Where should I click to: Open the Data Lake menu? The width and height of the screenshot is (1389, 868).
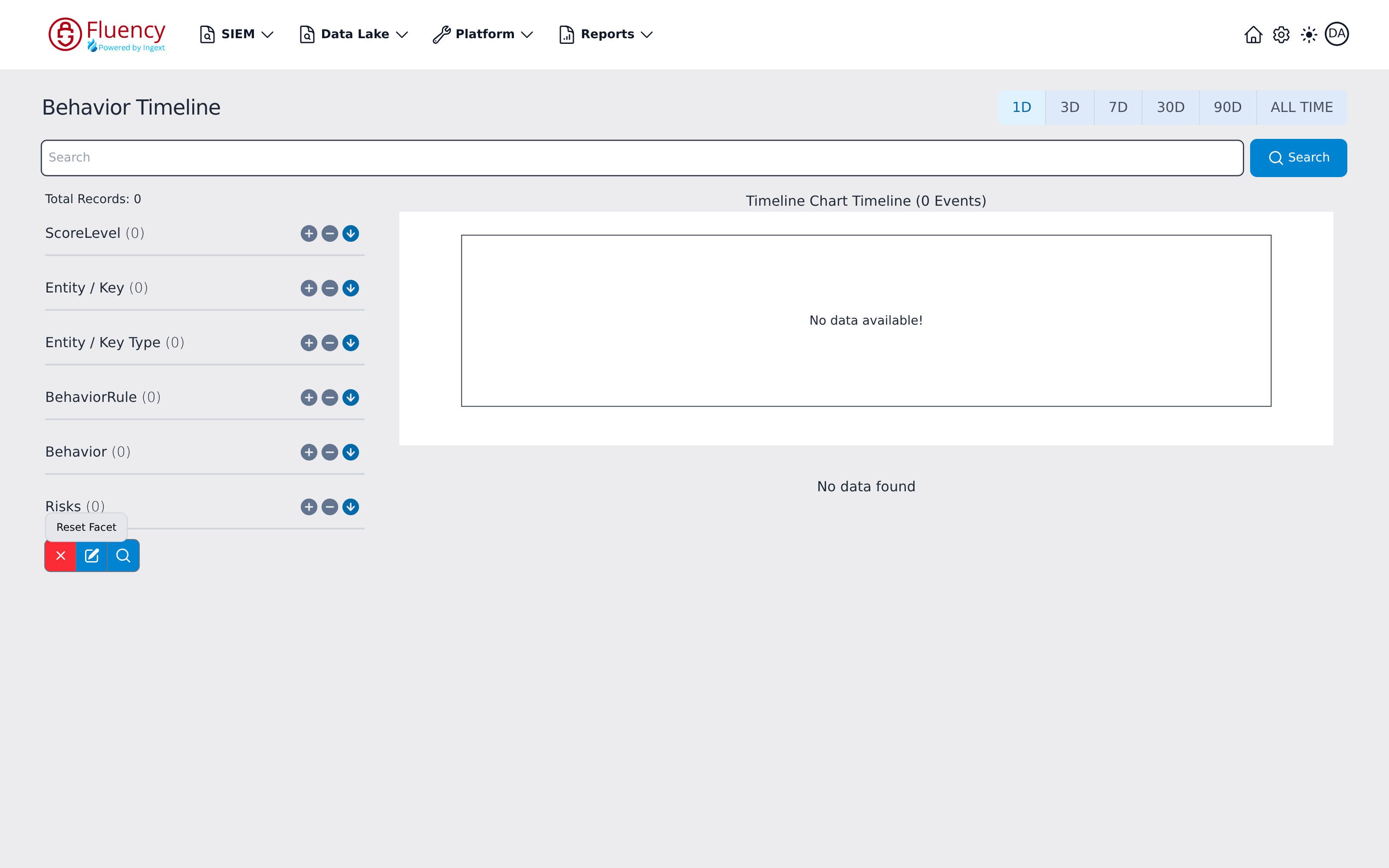point(354,34)
